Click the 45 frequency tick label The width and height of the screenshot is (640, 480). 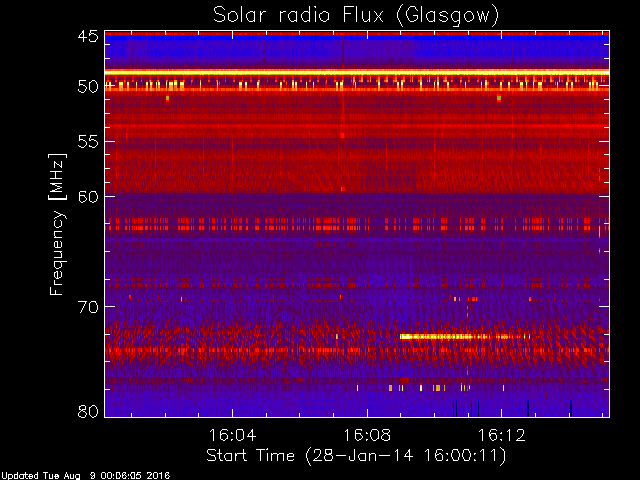pos(88,36)
